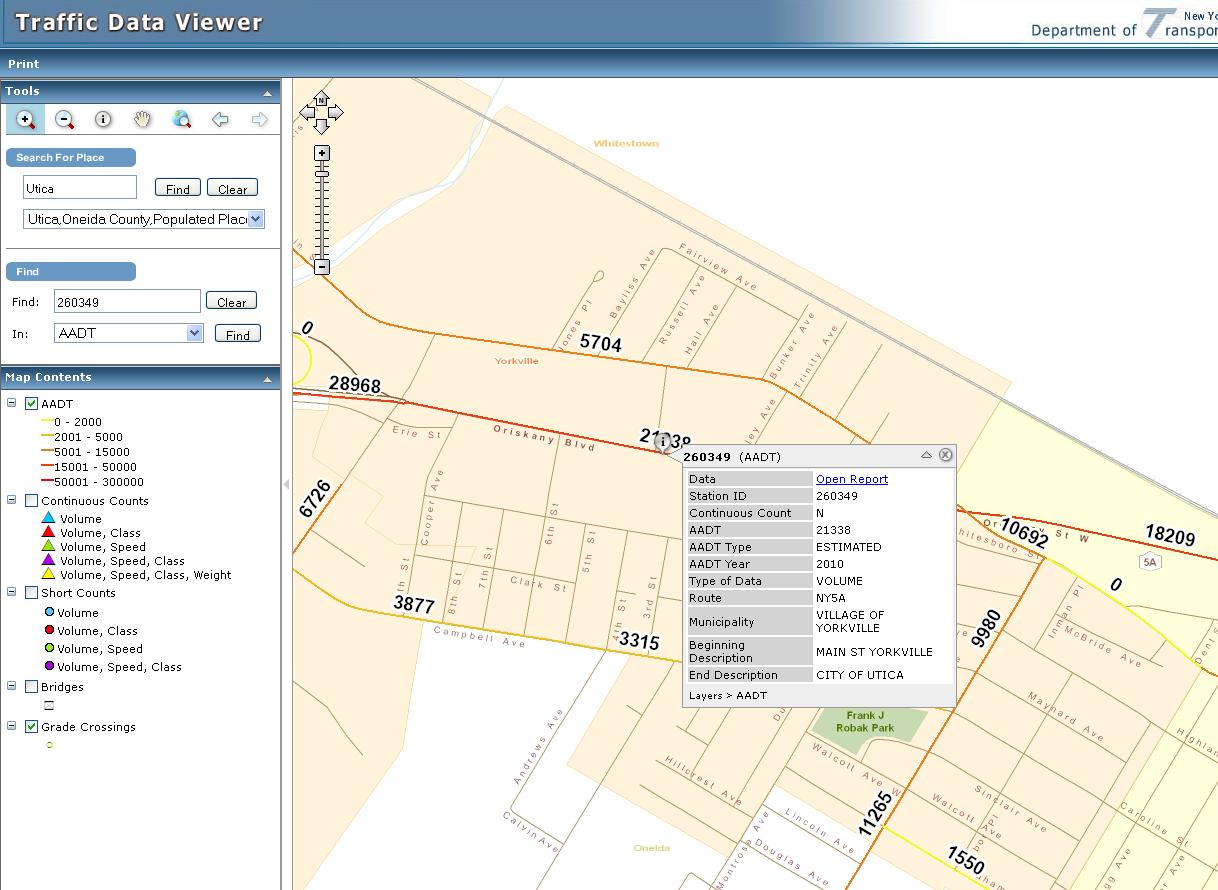The height and width of the screenshot is (890, 1218).
Task: Uncheck the AADT layer
Action: (x=33, y=403)
